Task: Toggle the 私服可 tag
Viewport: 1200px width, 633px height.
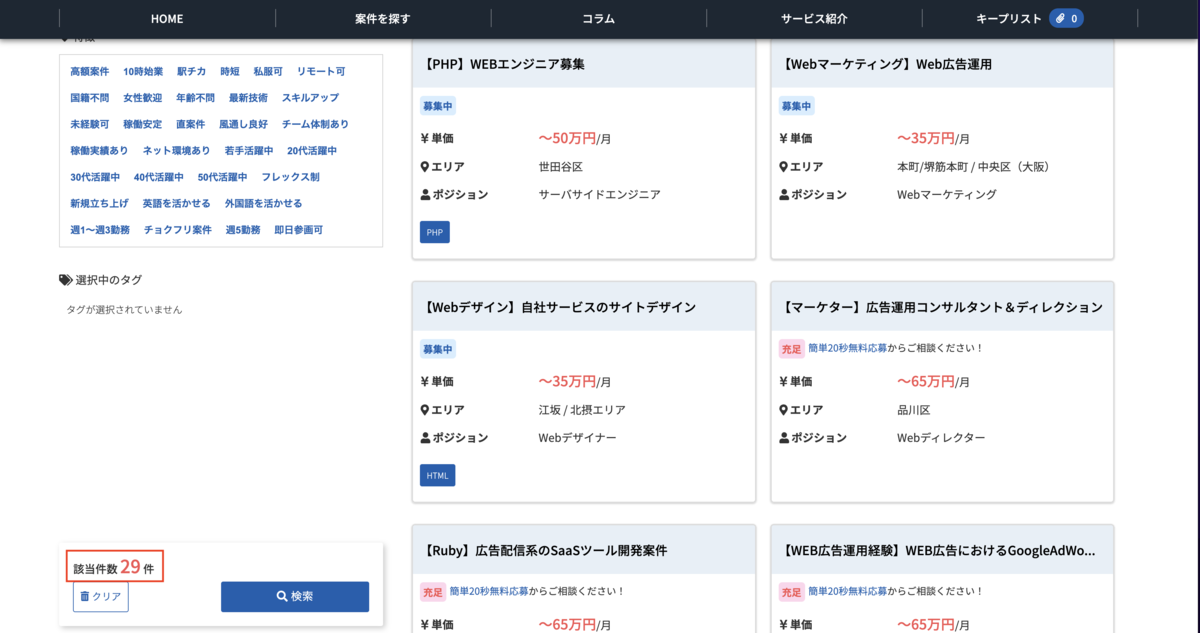Action: click(x=268, y=72)
